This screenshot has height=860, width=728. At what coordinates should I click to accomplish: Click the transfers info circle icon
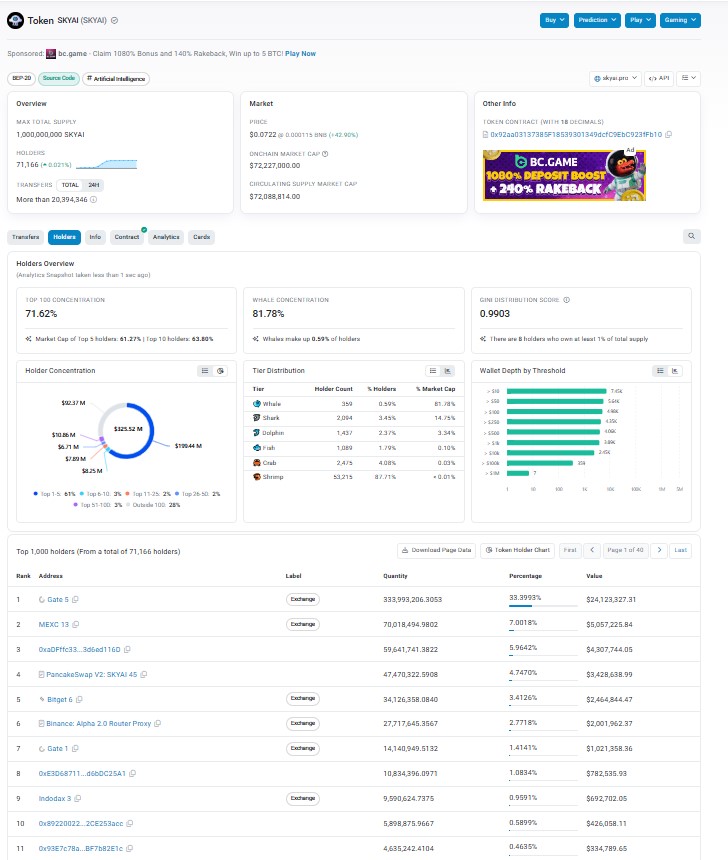93,200
